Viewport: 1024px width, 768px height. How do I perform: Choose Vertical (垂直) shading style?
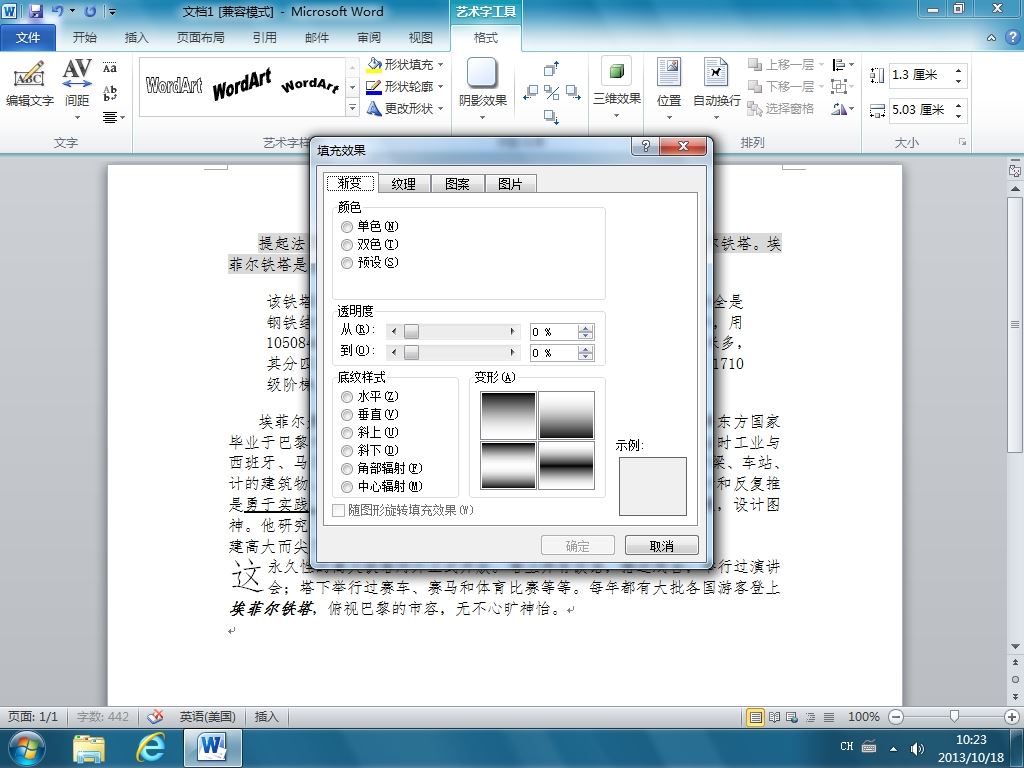pos(347,415)
